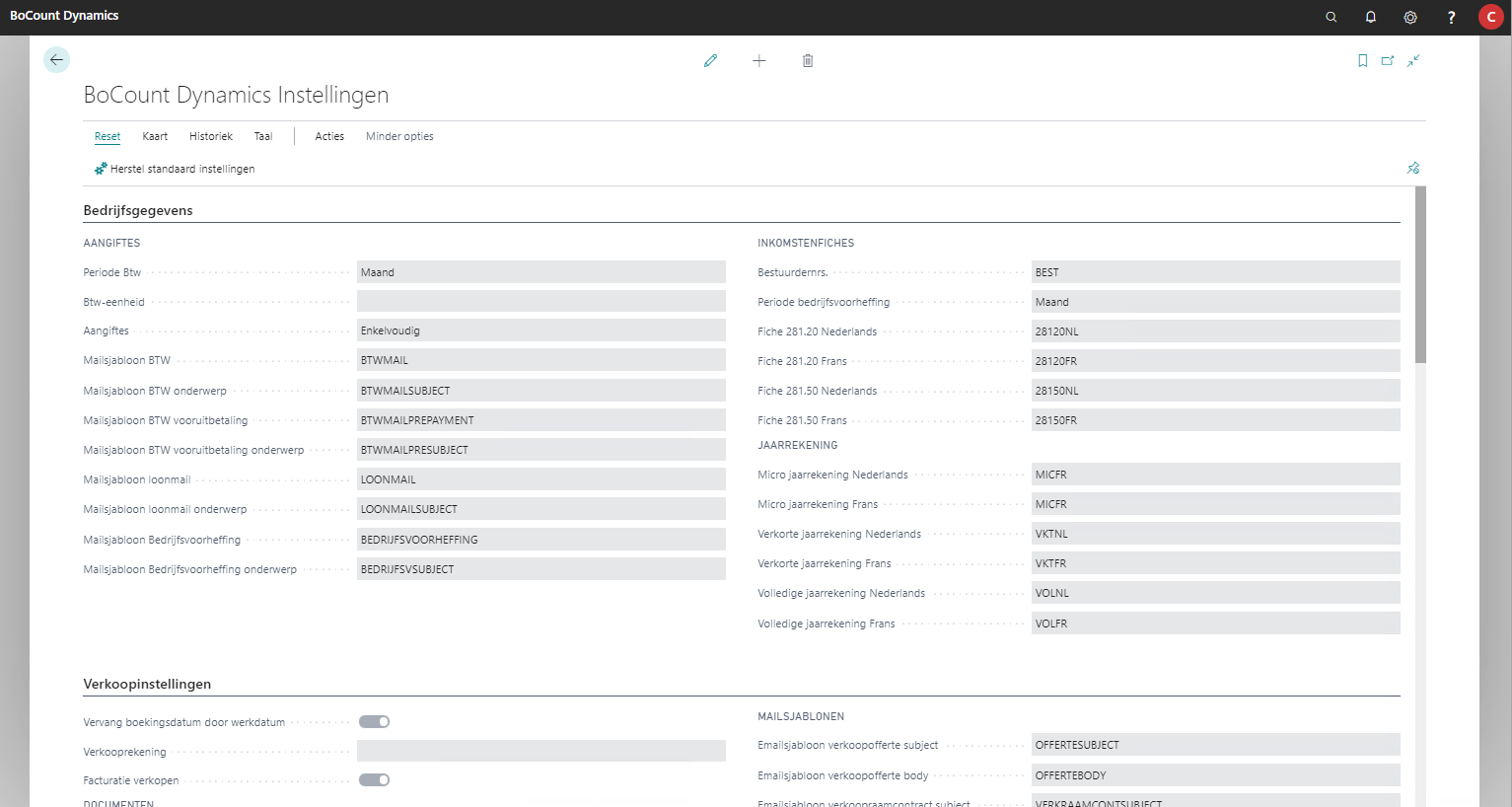Click the Mailsjabloon BTW field
The width and height of the screenshot is (1512, 807).
(541, 361)
